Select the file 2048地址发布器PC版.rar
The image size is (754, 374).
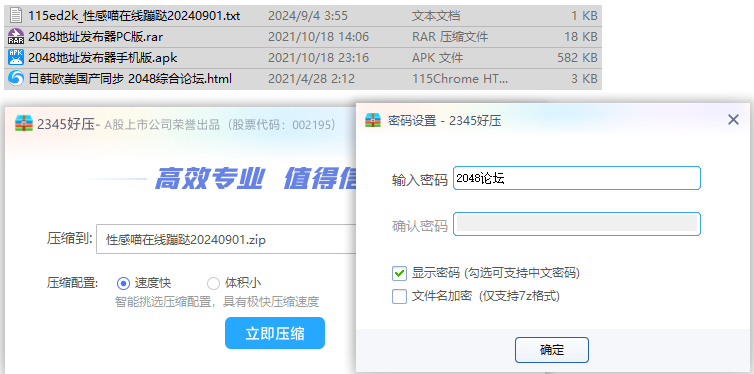(303, 37)
